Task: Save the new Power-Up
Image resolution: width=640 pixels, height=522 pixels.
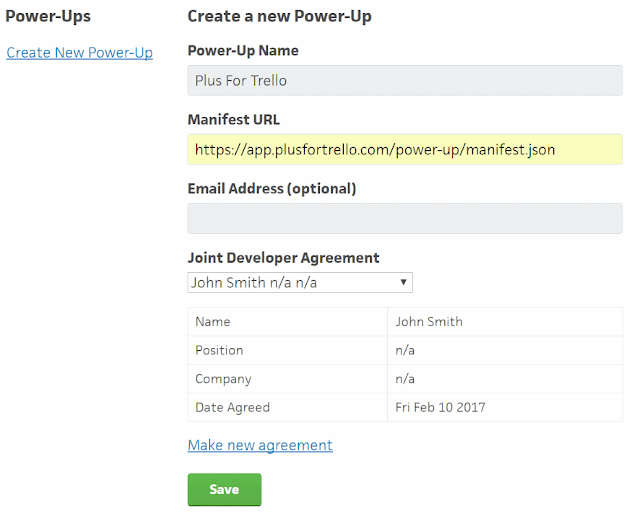Action: pyautogui.click(x=224, y=489)
